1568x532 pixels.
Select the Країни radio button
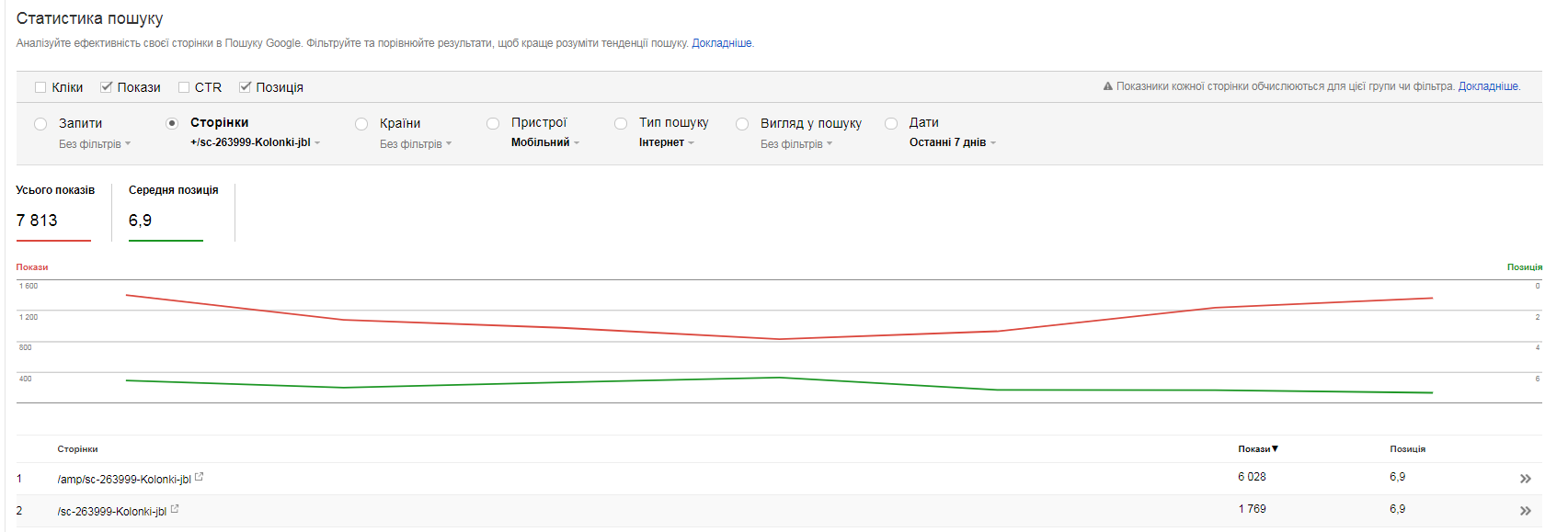coord(361,124)
